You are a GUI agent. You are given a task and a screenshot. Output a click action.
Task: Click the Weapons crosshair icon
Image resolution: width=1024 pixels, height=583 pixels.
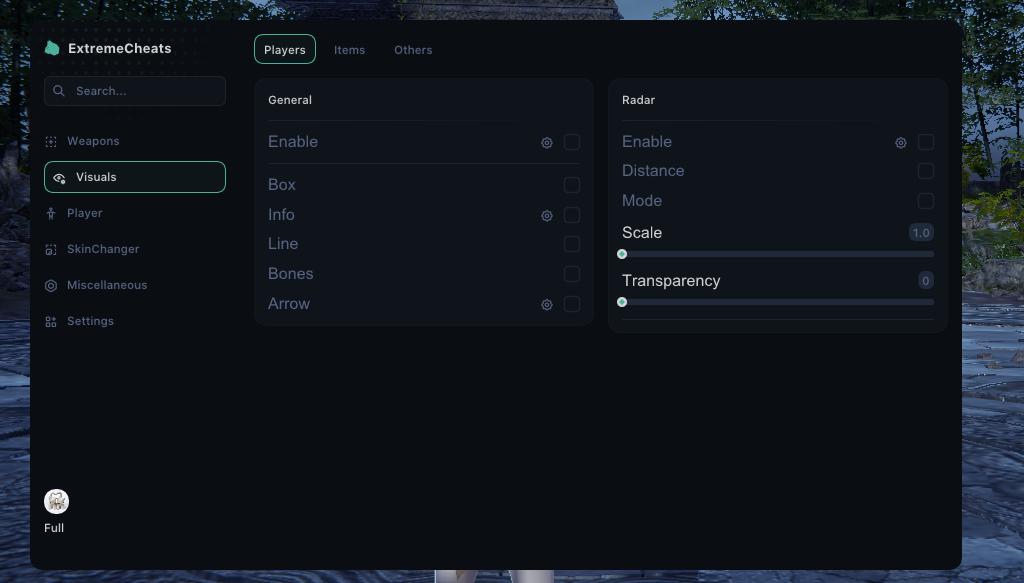pos(51,142)
